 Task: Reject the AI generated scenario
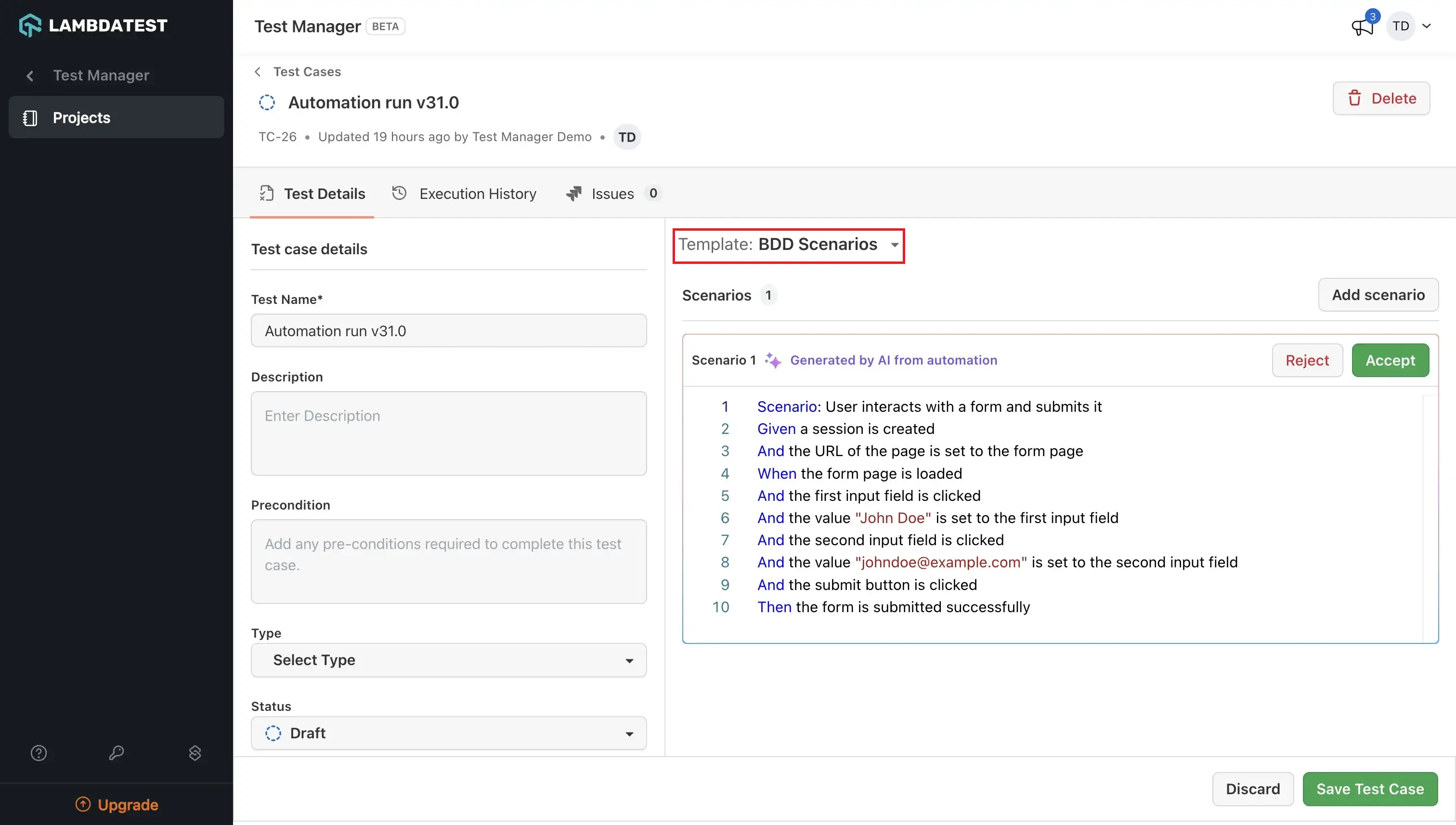(x=1307, y=360)
